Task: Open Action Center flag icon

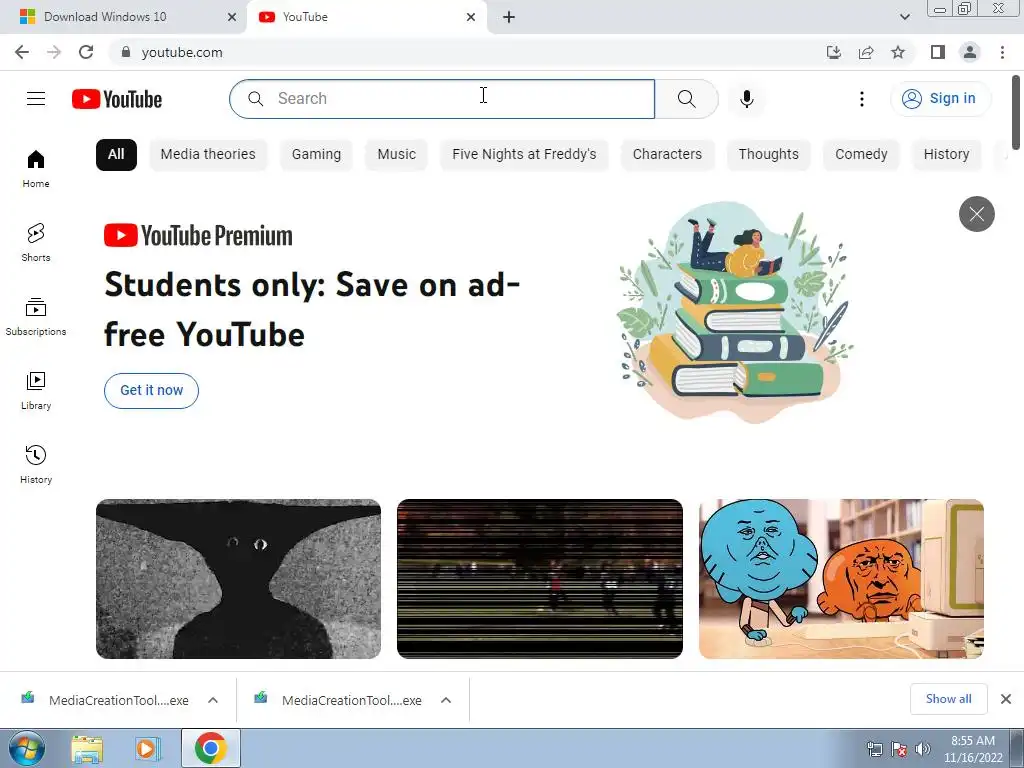Action: [x=899, y=749]
